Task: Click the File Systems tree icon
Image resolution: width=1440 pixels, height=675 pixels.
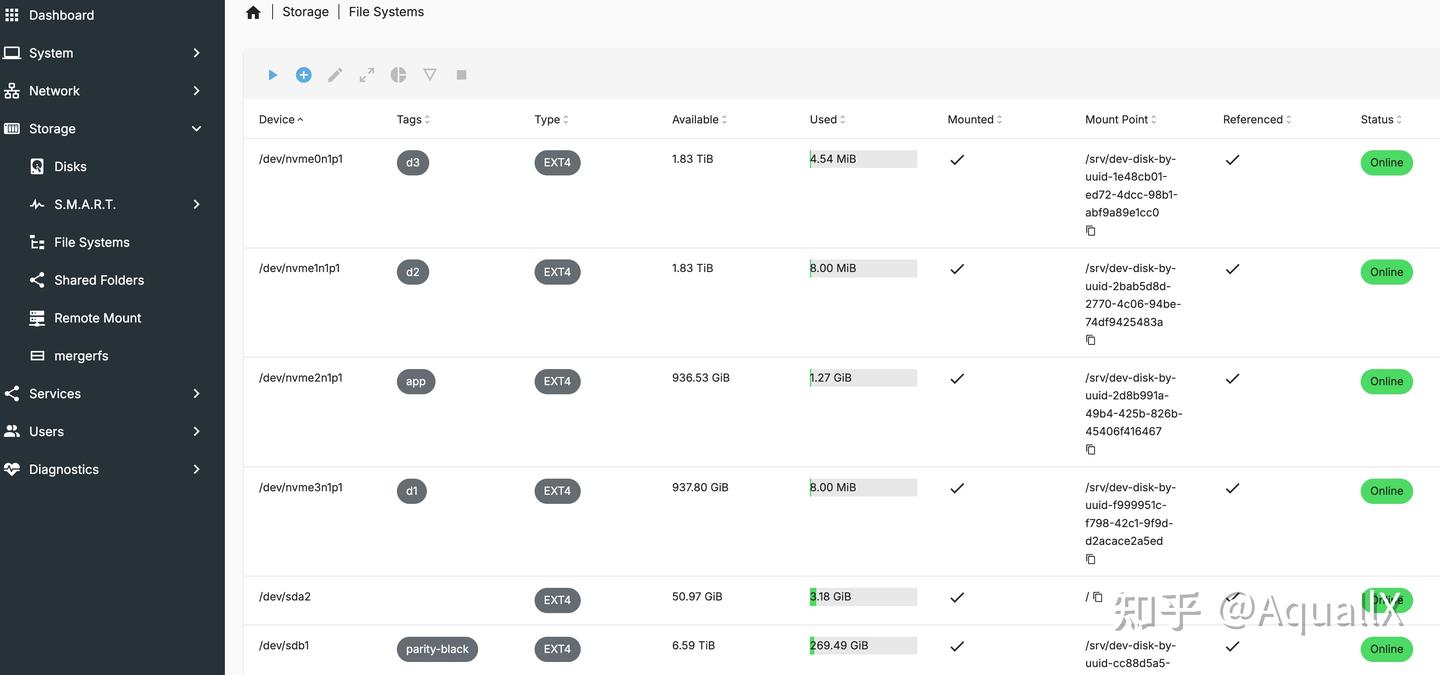Action: (37, 242)
